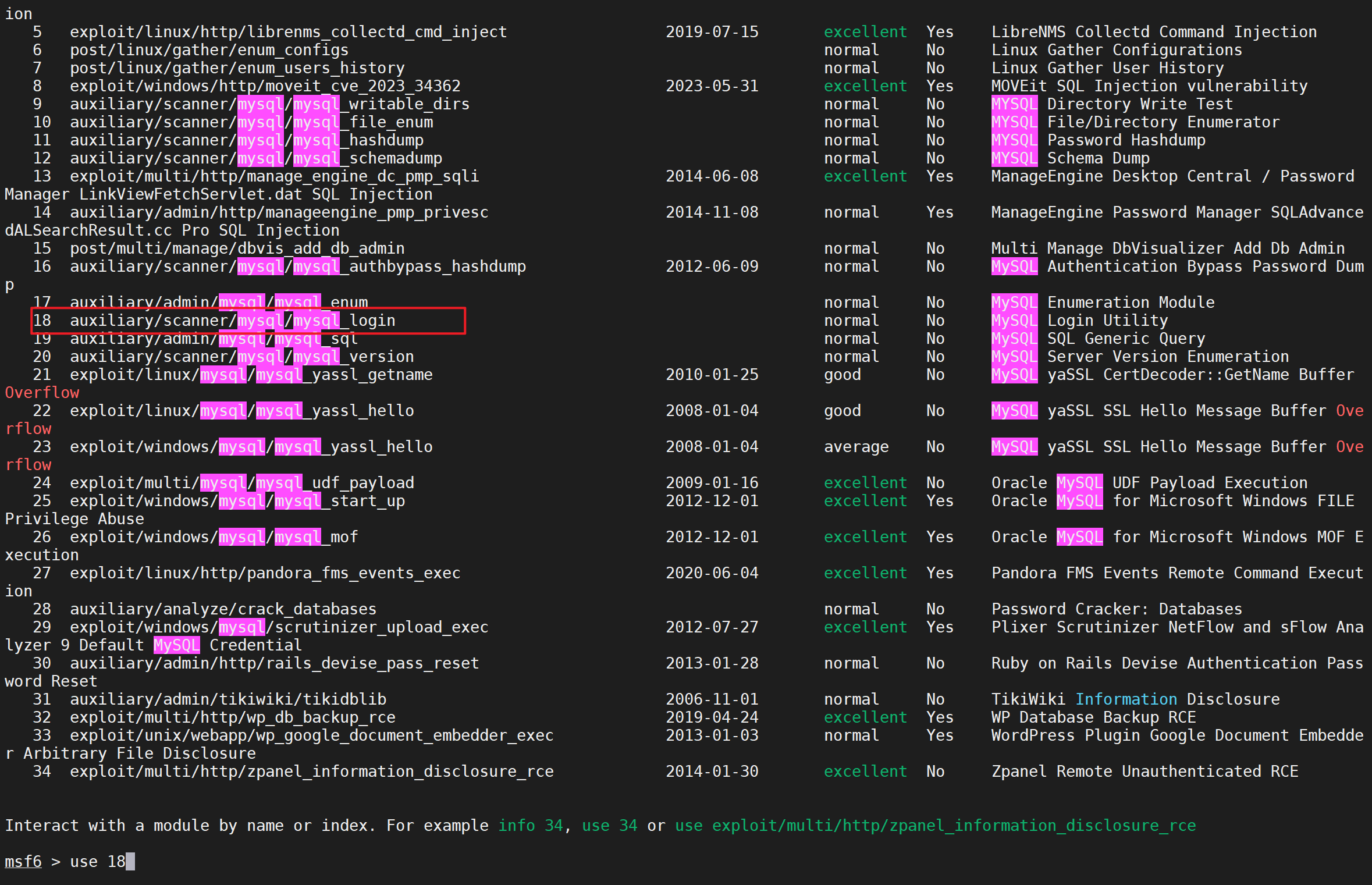Click the full zpanel use command example
Image resolution: width=1372 pixels, height=885 pixels.
point(935,825)
